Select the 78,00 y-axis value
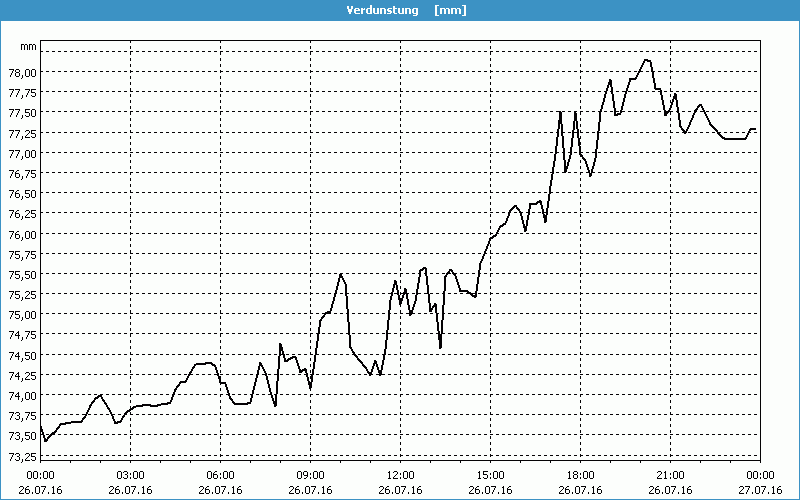This screenshot has height=500, width=800. coord(23,72)
